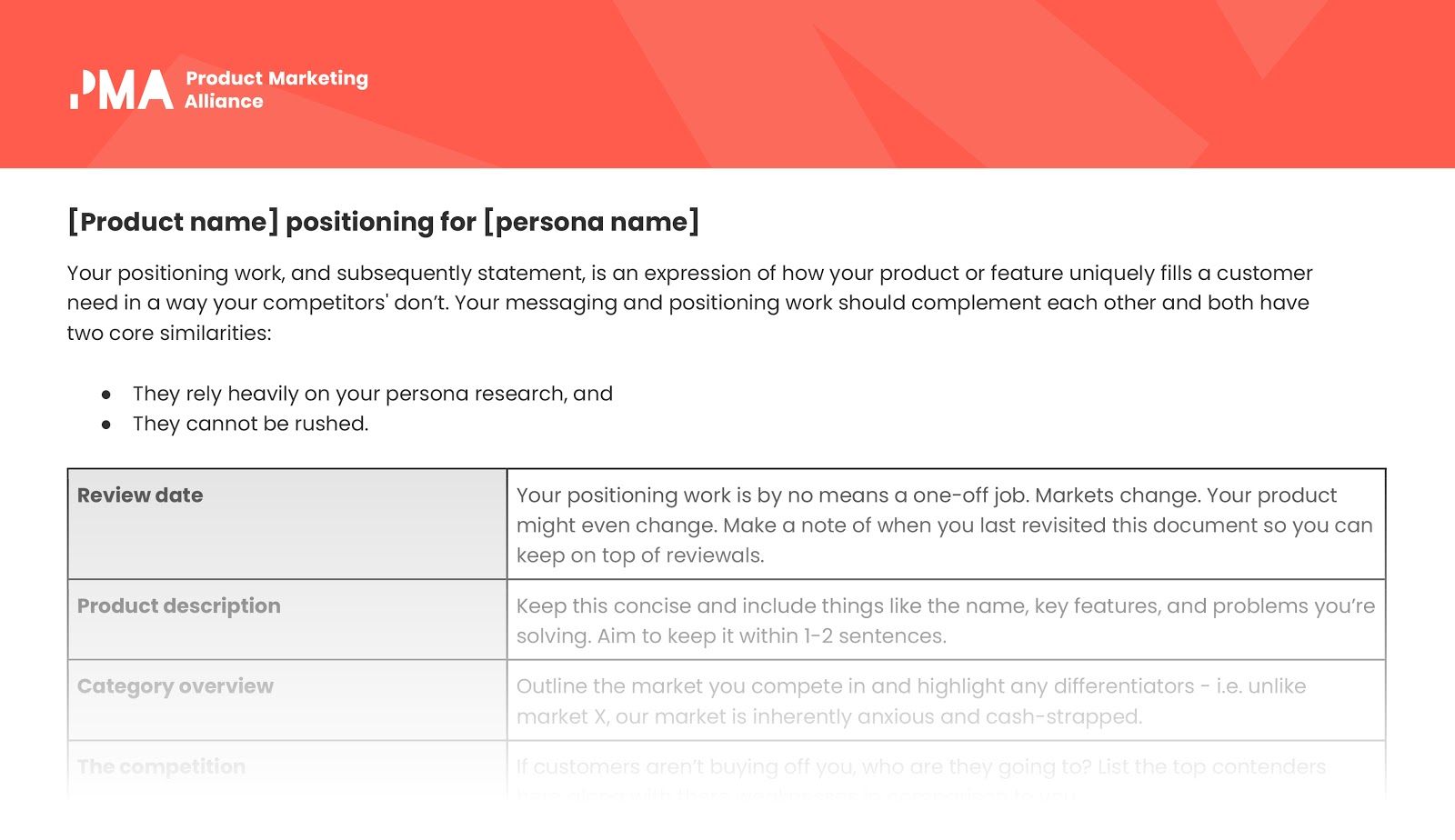Click the intro paragraph about positioning work
Image resolution: width=1455 pixels, height=840 pixels.
coord(690,303)
